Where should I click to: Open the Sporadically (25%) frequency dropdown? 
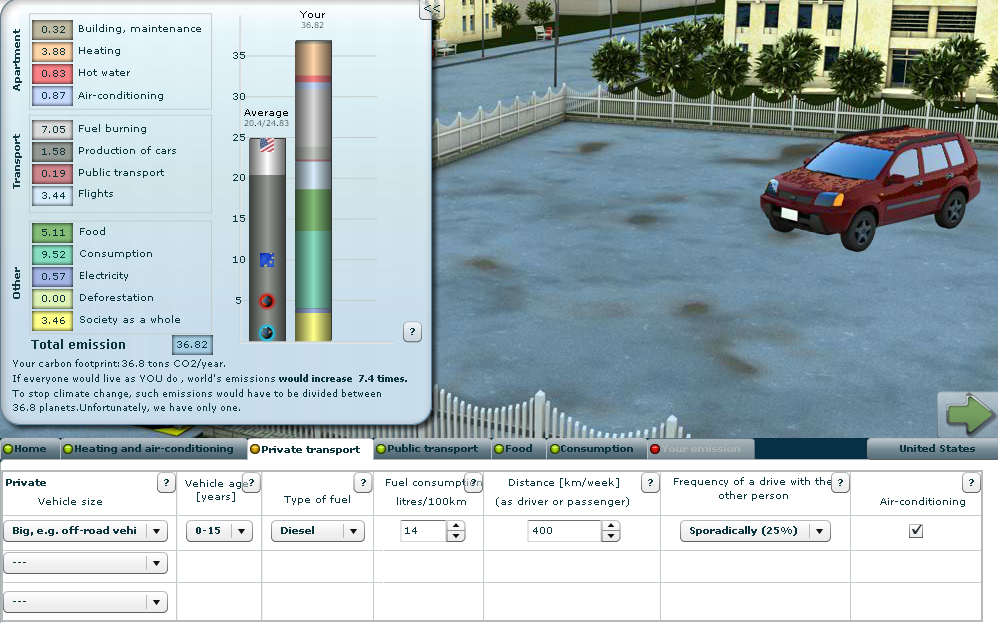(754, 531)
